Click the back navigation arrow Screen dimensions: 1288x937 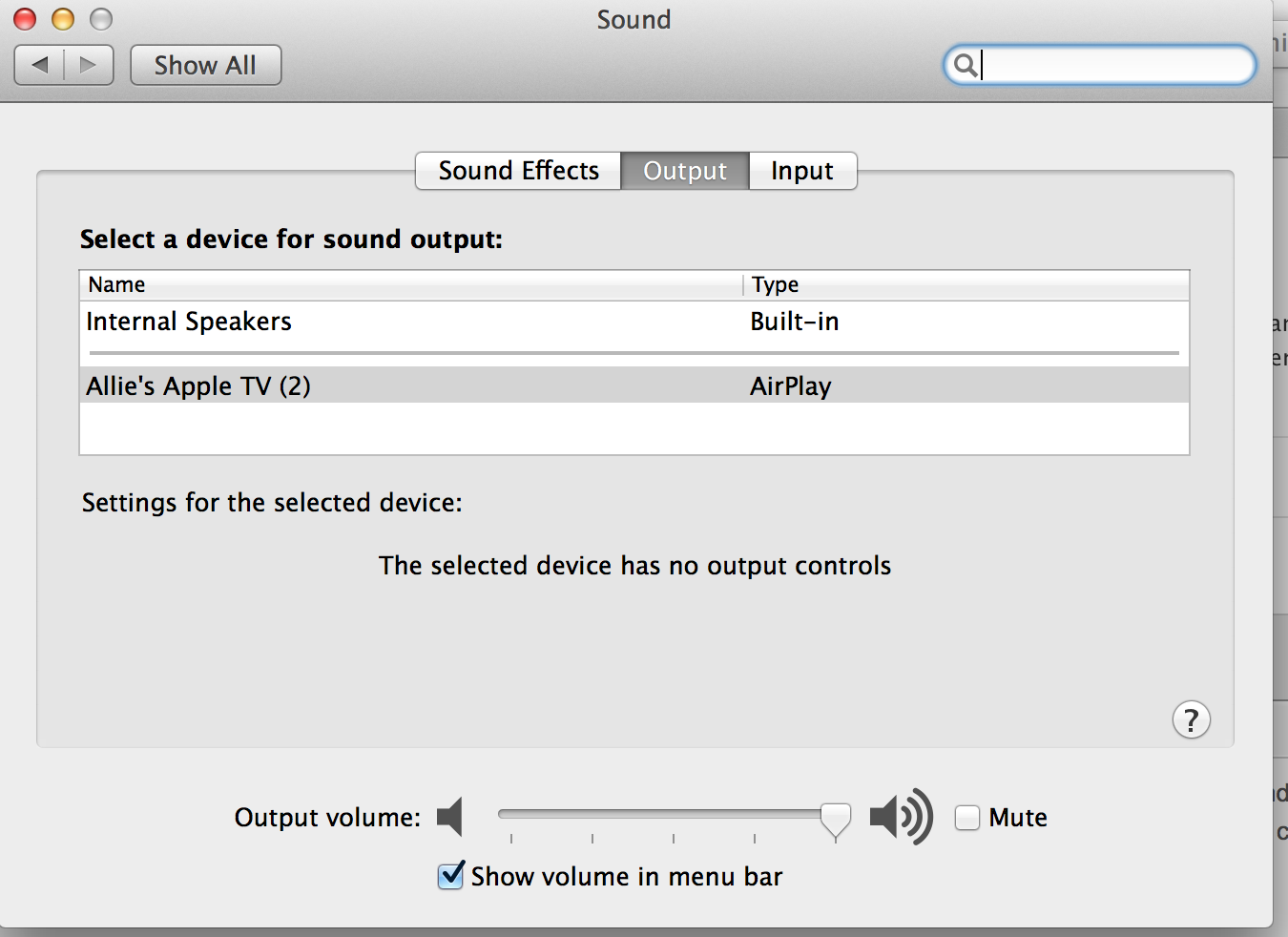40,65
